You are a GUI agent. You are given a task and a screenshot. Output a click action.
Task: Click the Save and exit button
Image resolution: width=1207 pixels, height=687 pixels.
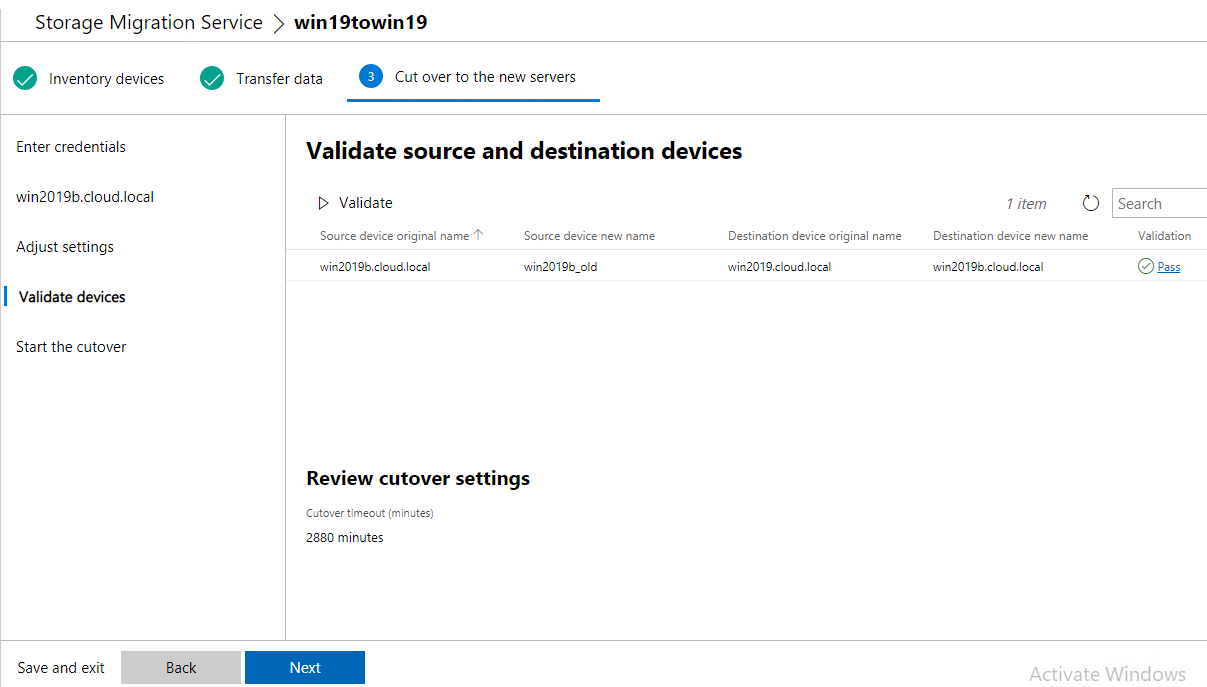coord(61,668)
